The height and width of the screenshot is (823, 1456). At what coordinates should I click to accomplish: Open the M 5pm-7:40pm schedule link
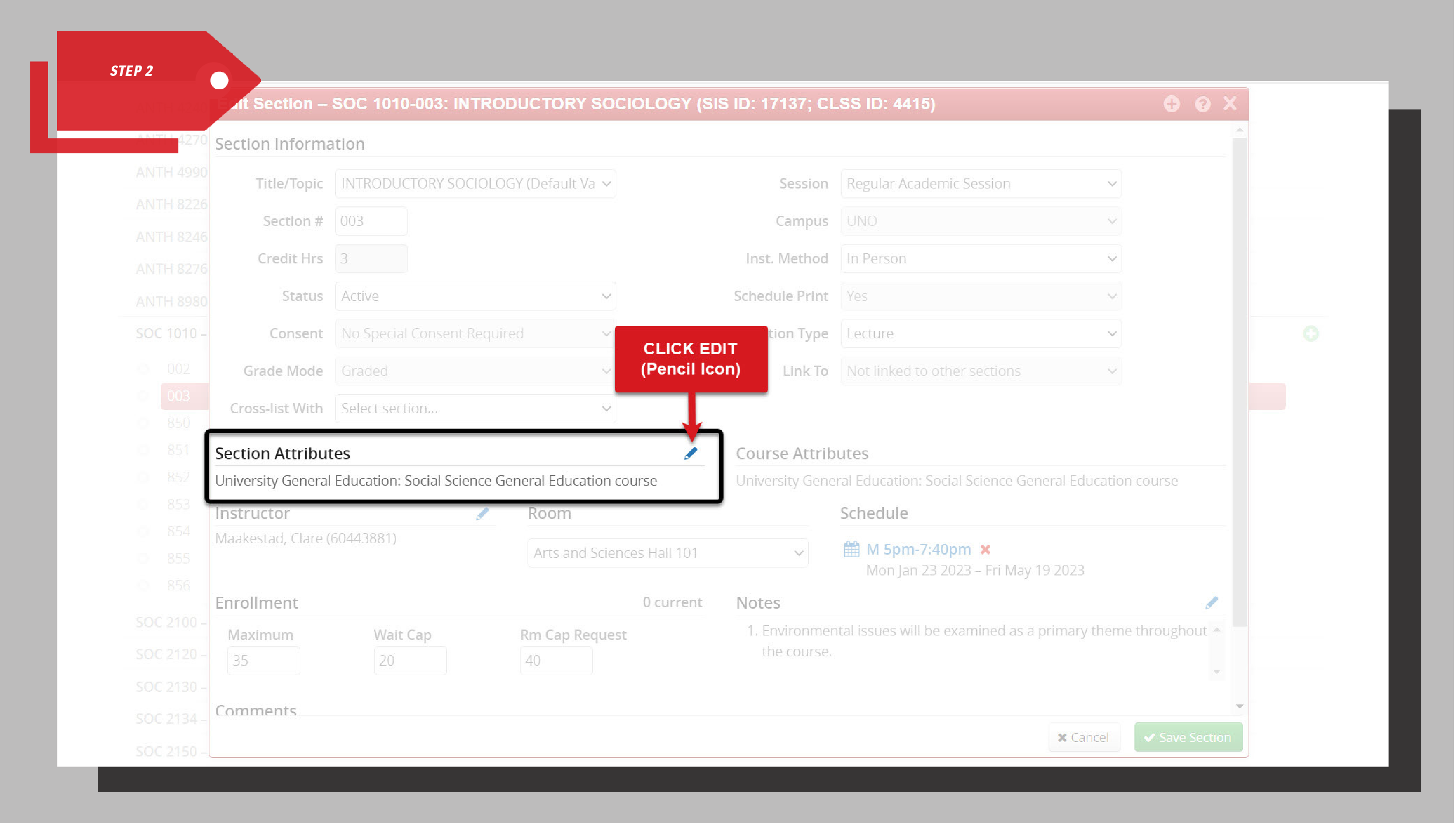tap(918, 549)
